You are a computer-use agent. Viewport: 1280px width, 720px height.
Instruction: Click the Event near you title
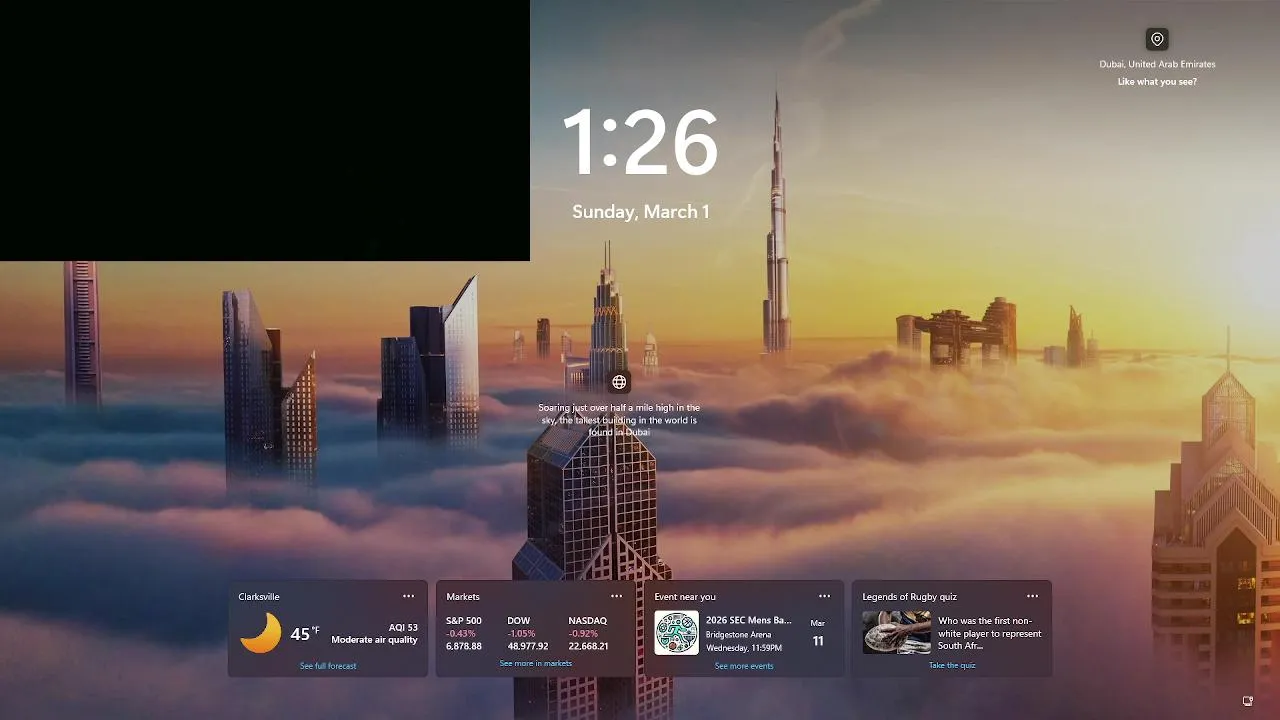(685, 597)
